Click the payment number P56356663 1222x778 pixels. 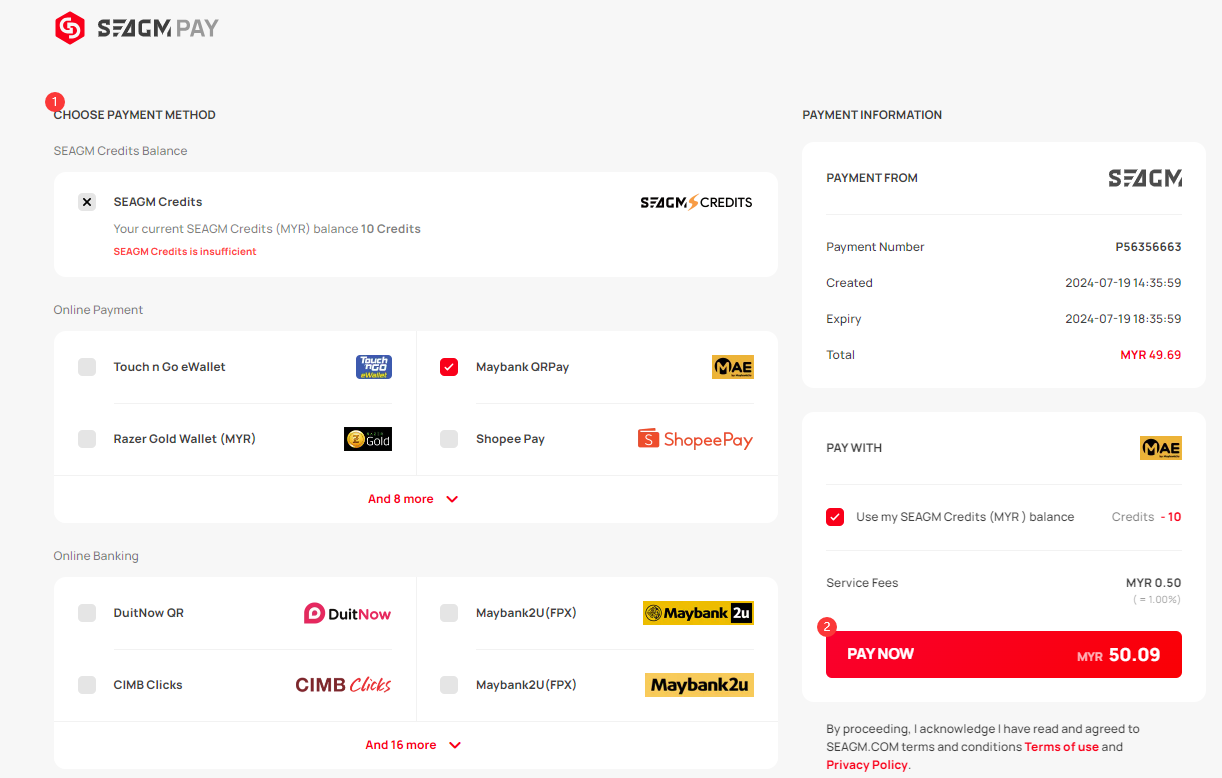click(x=1148, y=247)
